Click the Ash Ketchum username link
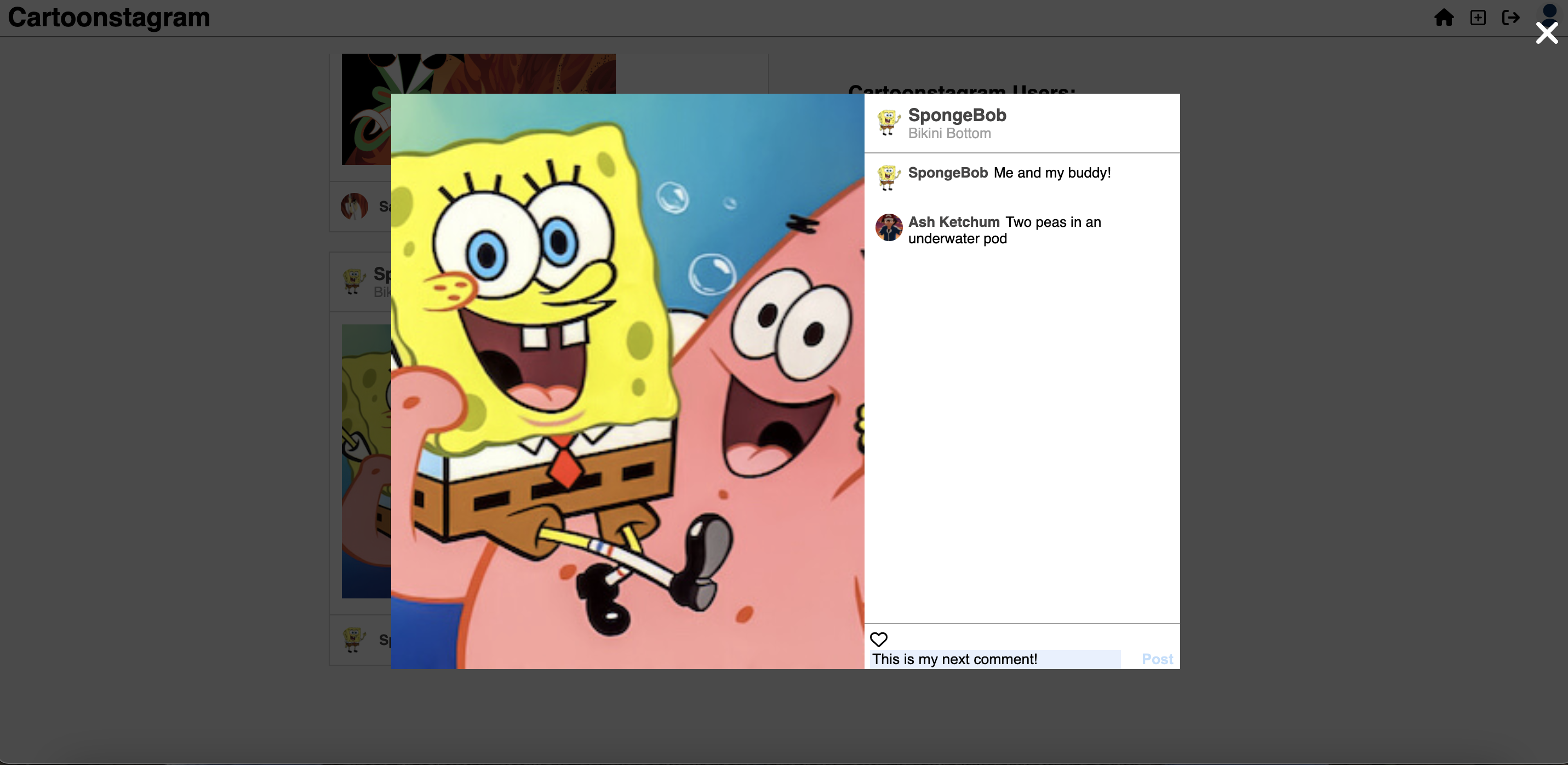This screenshot has width=1568, height=765. click(953, 222)
